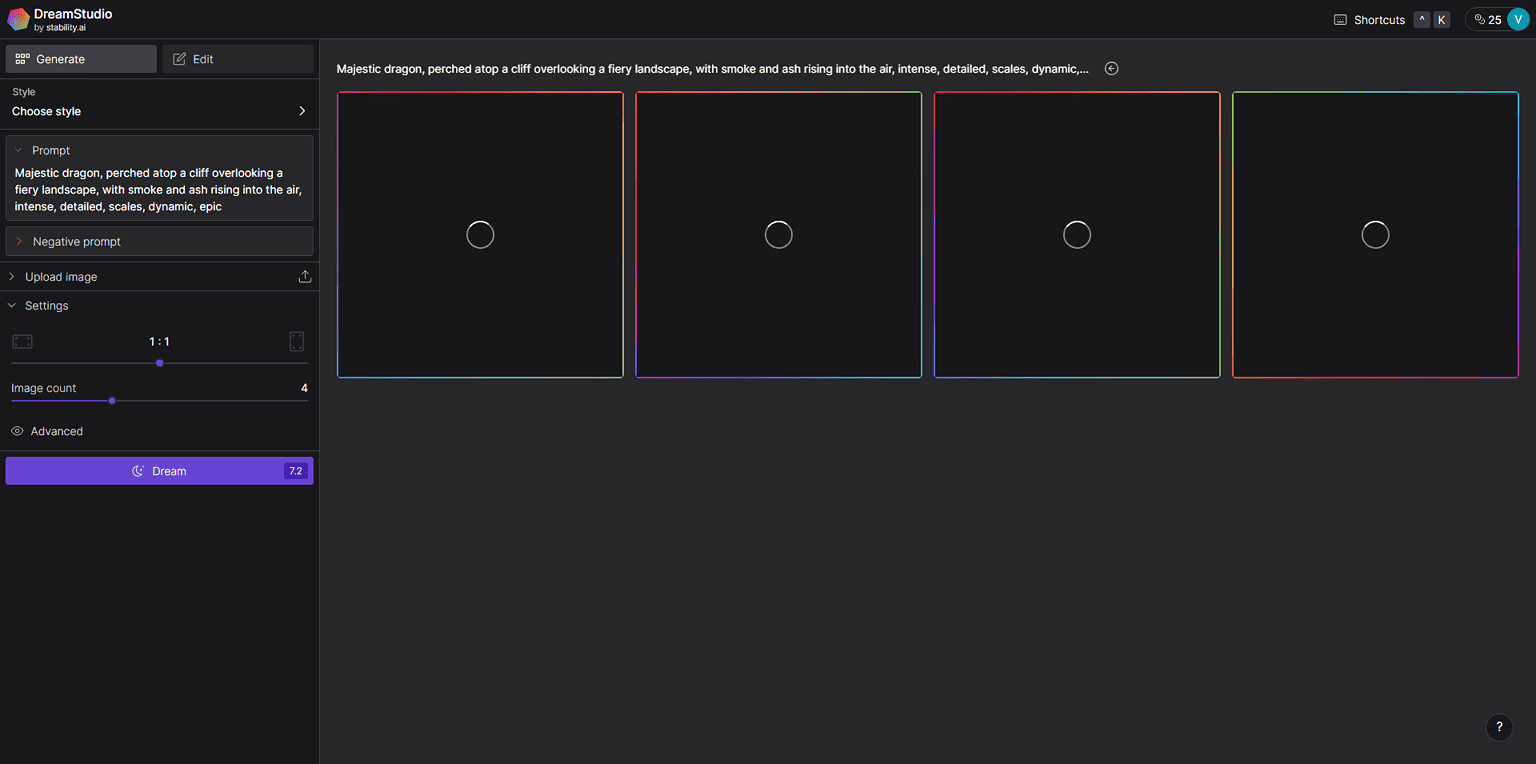
Task: Open the help question mark button
Action: click(1498, 727)
